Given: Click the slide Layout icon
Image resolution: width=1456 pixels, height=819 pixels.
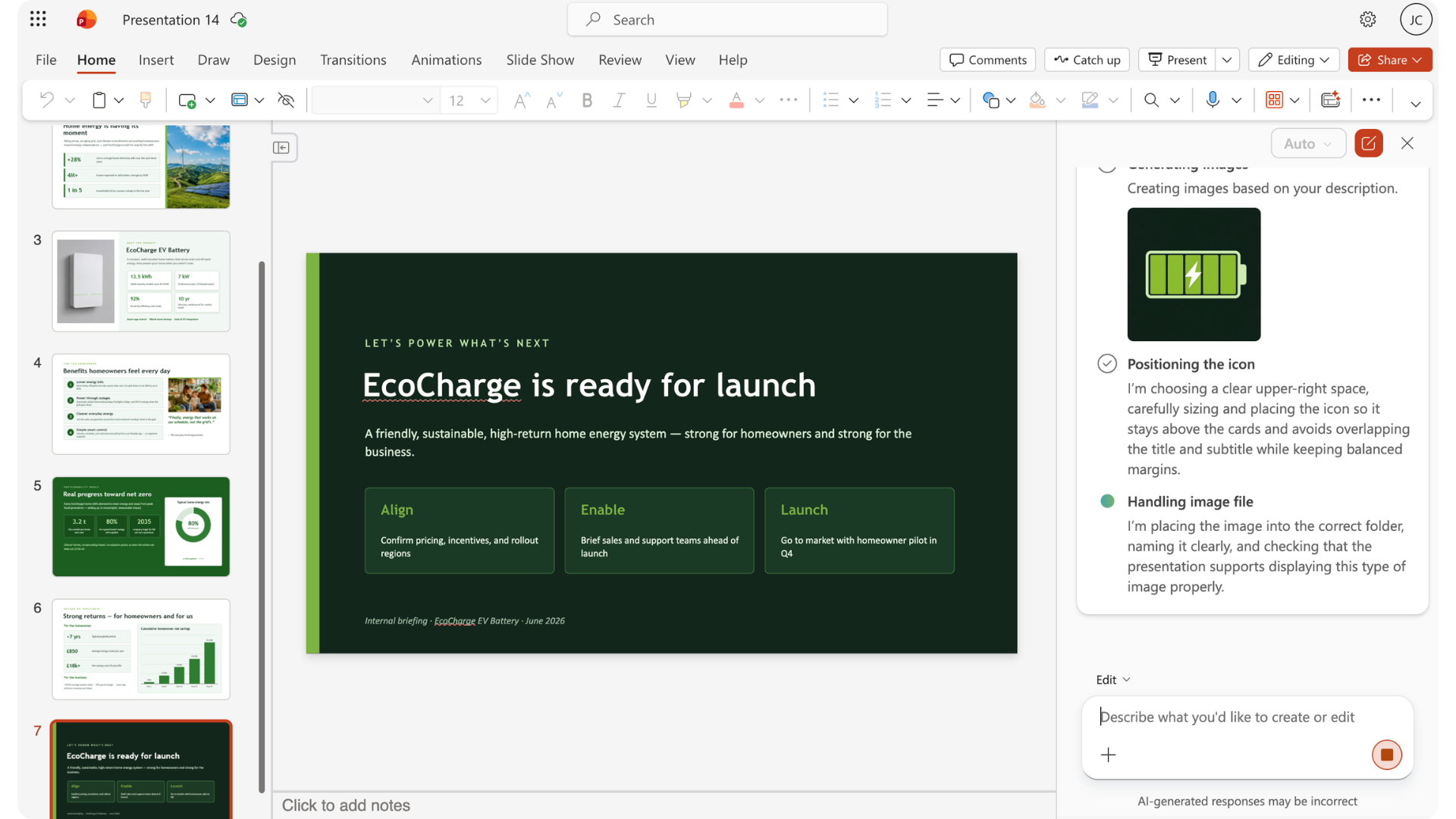Looking at the screenshot, I should 240,100.
